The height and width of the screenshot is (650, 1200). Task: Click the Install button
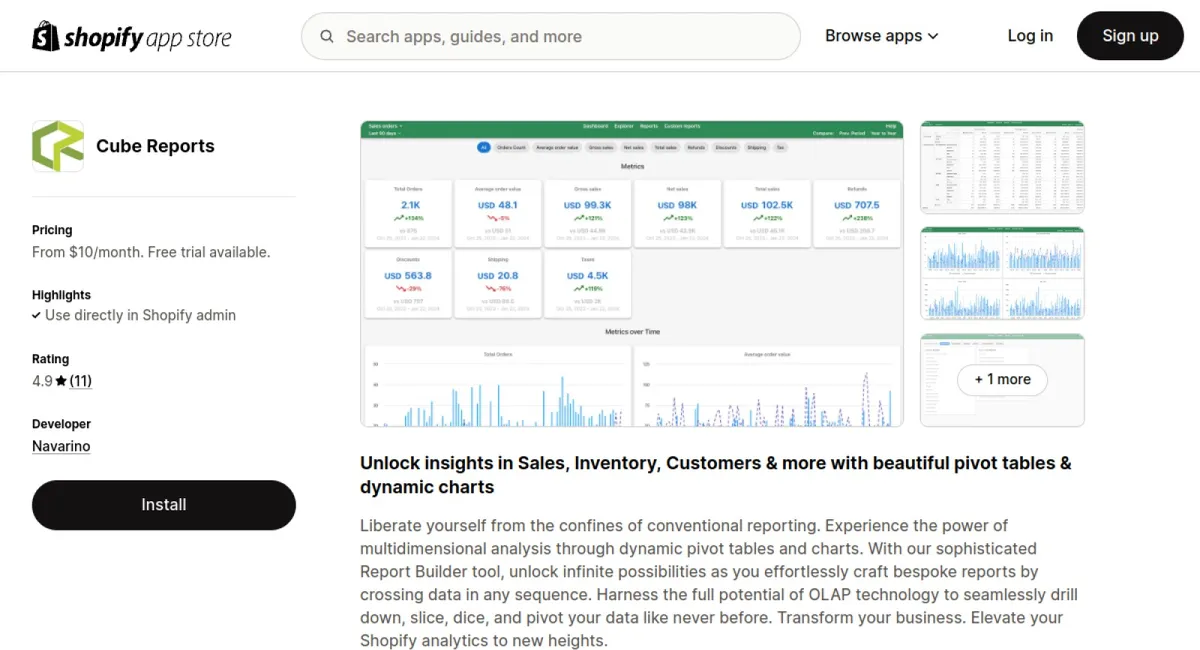164,505
